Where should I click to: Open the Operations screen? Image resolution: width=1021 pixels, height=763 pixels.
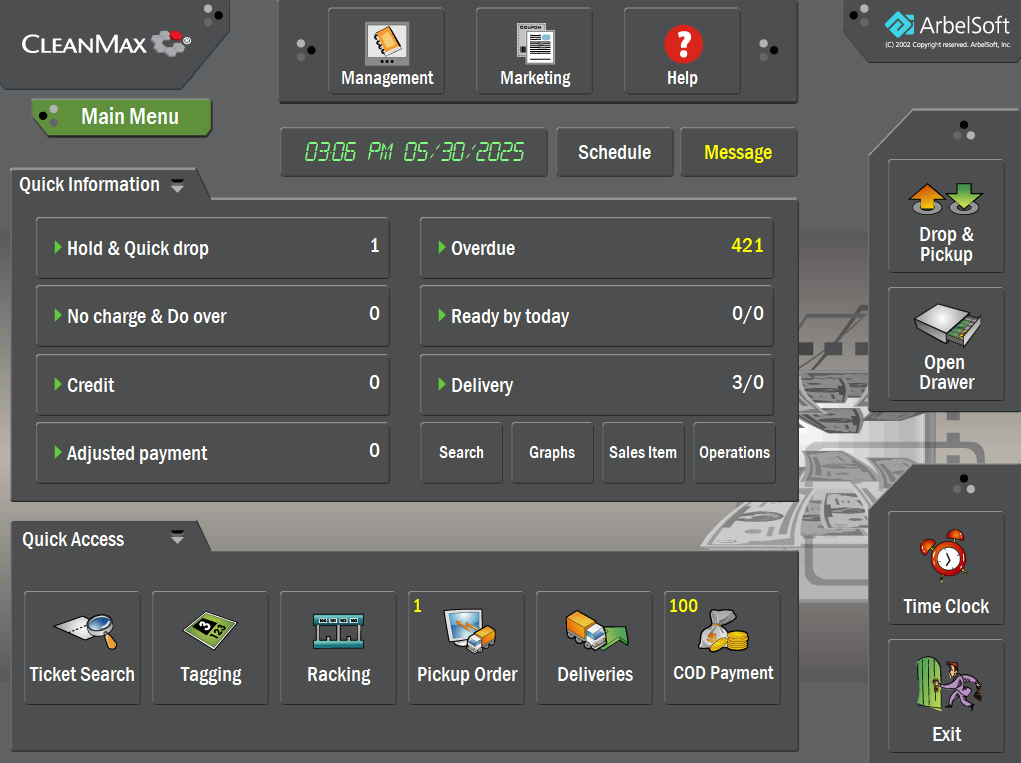pos(734,452)
